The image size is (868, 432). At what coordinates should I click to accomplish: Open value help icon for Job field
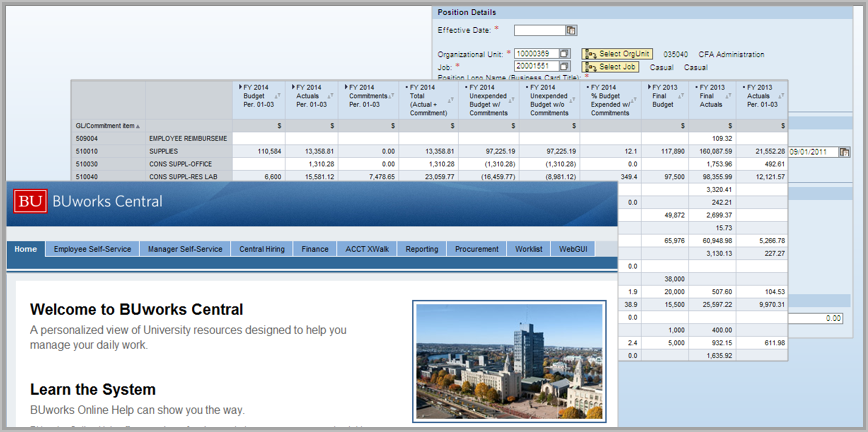tap(564, 66)
